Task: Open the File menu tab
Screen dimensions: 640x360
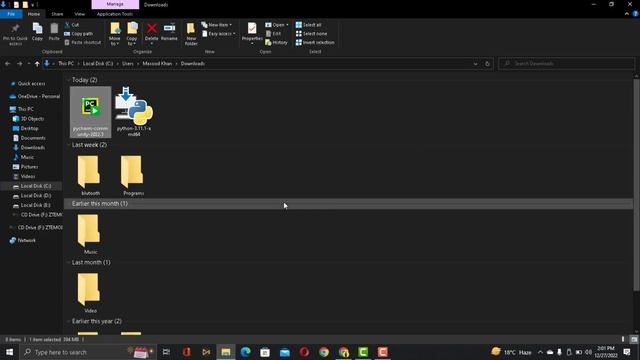Action: coord(11,14)
